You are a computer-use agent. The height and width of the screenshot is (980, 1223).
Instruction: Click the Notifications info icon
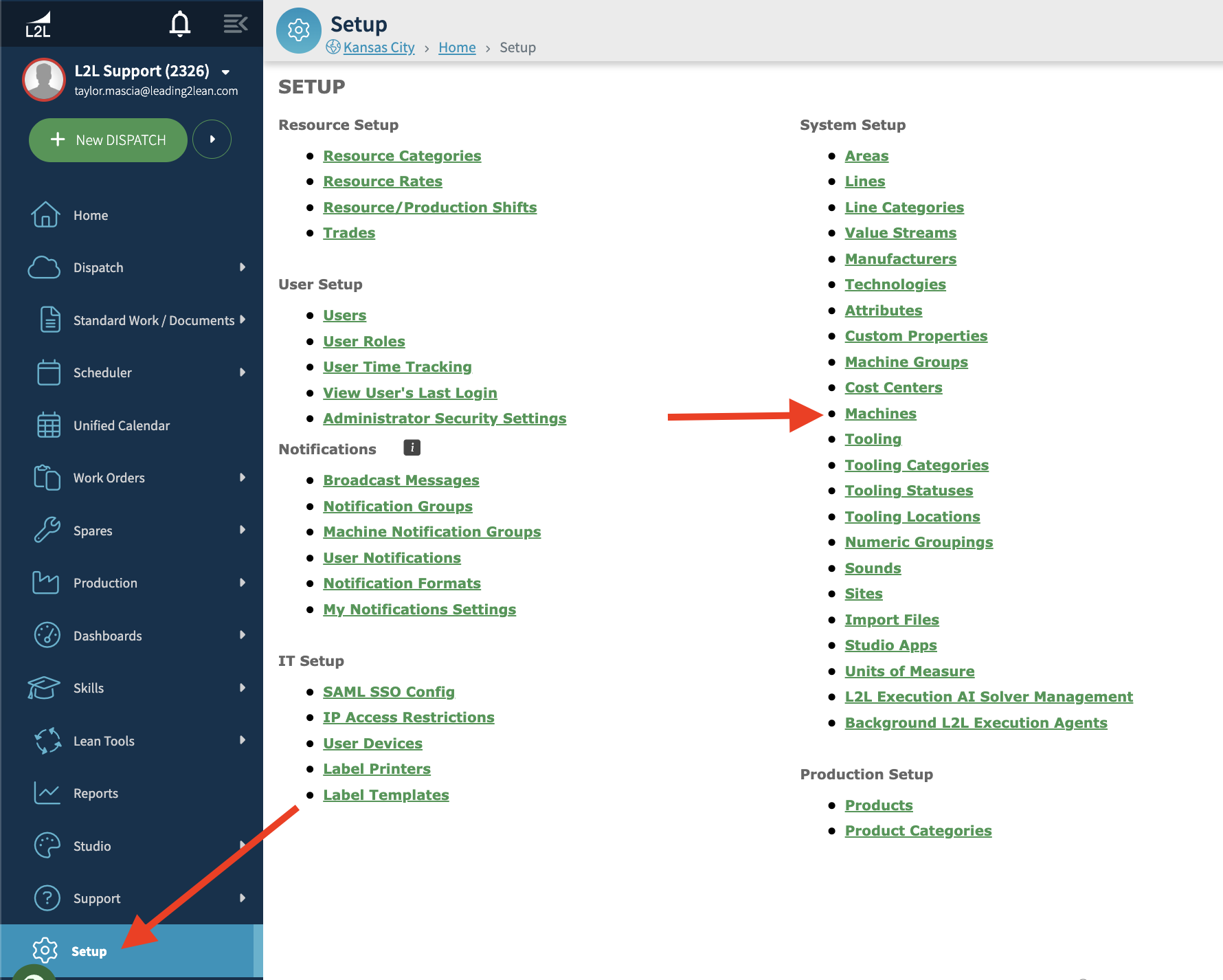pos(412,448)
